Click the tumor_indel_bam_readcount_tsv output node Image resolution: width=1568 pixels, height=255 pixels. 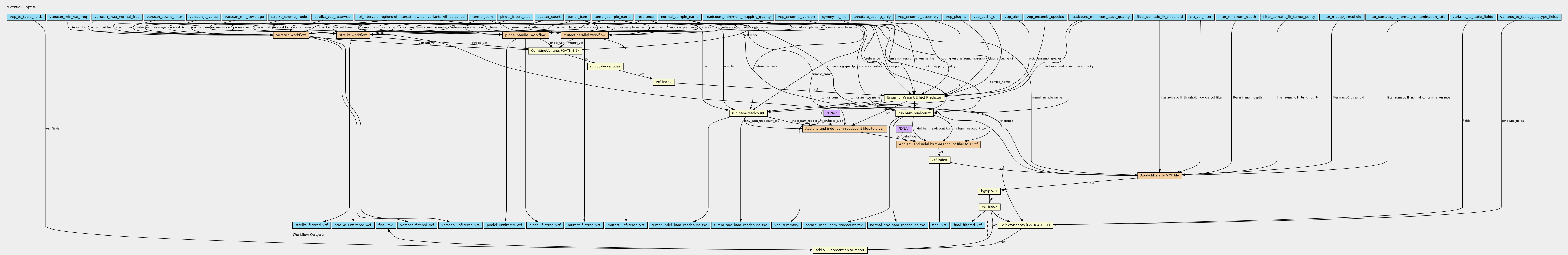coord(679,225)
